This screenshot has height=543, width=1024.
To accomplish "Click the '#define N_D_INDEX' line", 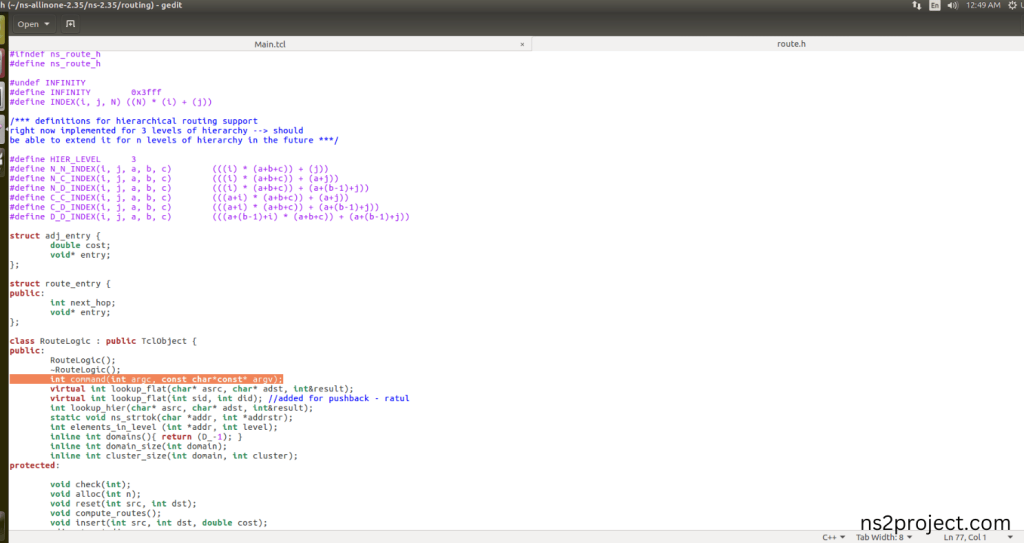I will (189, 188).
